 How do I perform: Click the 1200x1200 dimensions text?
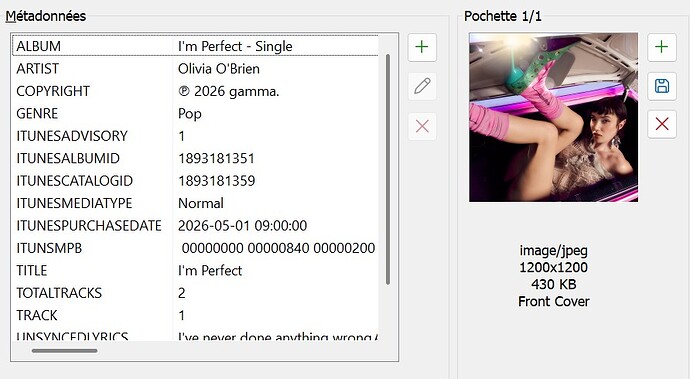click(x=554, y=268)
